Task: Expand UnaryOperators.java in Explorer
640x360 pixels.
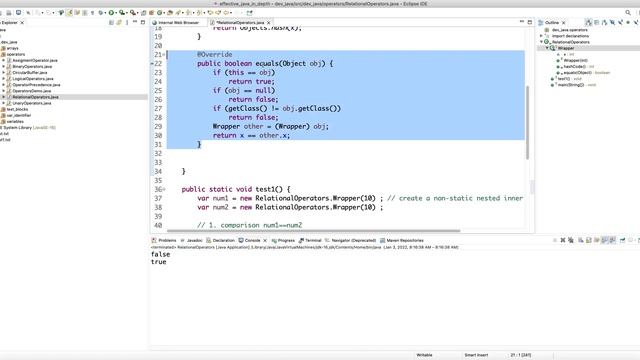Action: (x=4, y=103)
